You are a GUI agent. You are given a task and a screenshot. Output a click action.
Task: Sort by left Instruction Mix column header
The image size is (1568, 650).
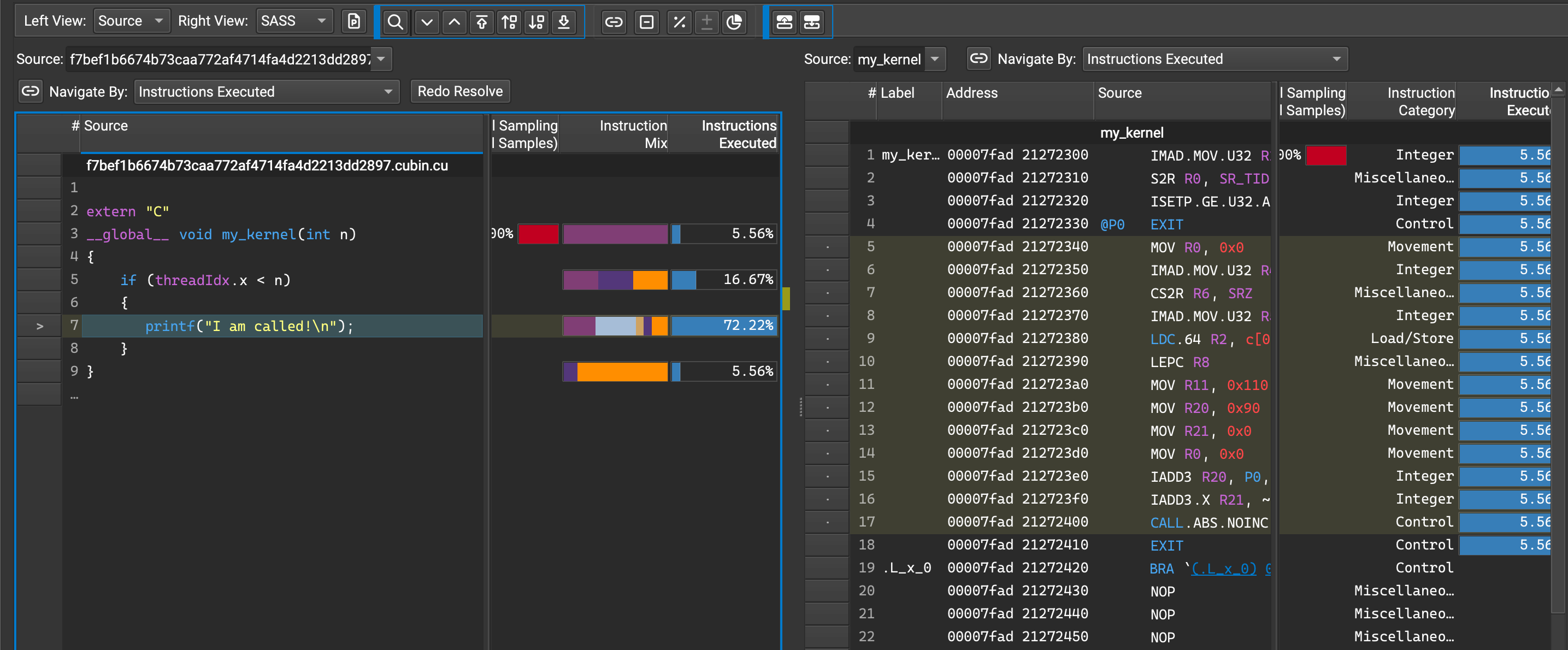(615, 134)
